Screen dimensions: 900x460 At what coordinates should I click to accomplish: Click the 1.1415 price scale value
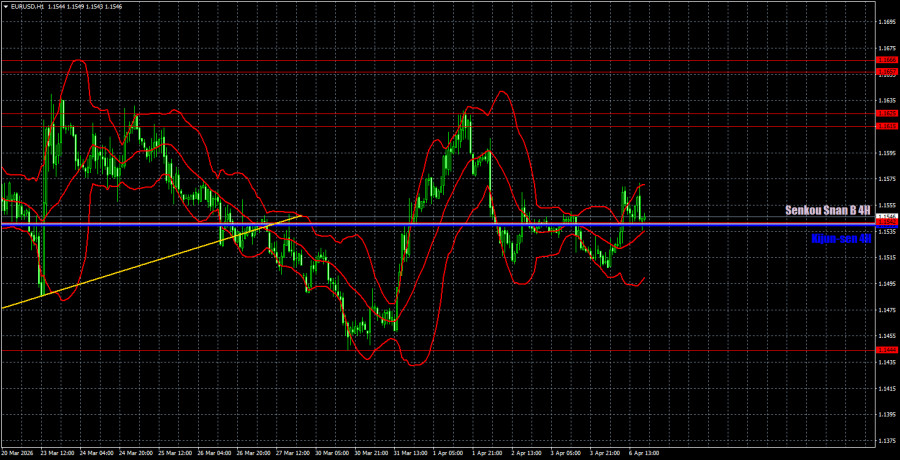pos(887,389)
